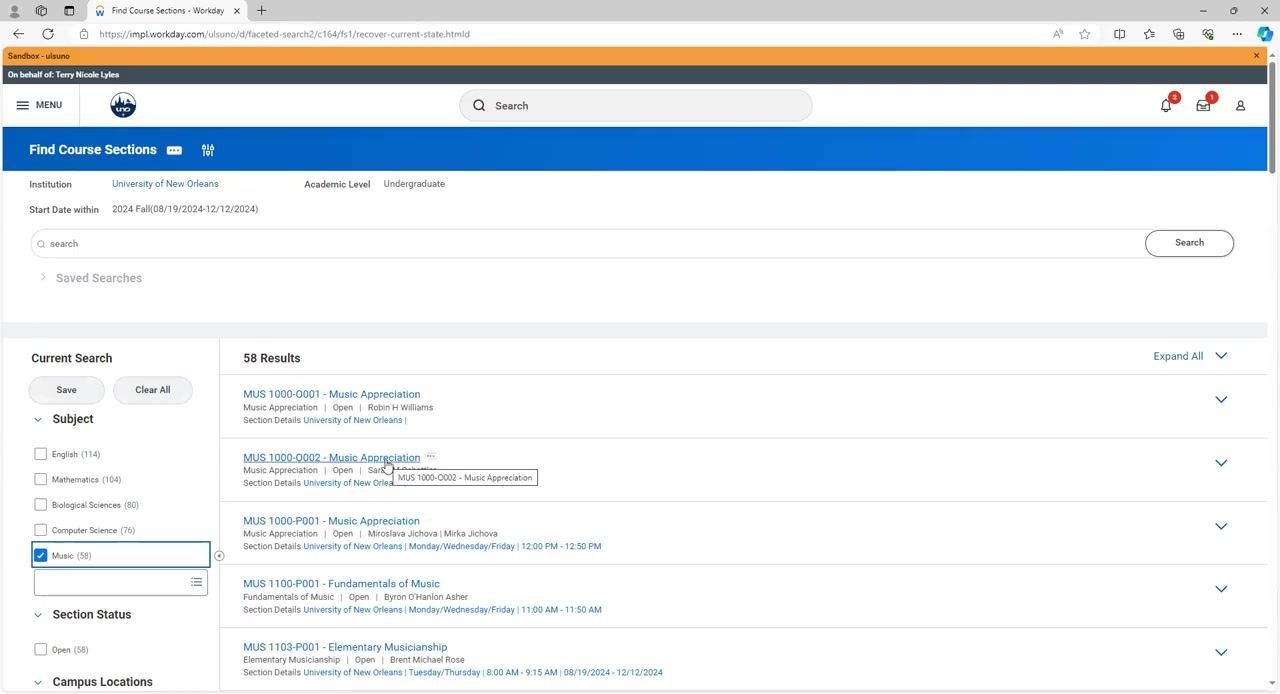The image size is (1280, 694).
Task: Open the browser split screen icon
Action: coord(1119,34)
